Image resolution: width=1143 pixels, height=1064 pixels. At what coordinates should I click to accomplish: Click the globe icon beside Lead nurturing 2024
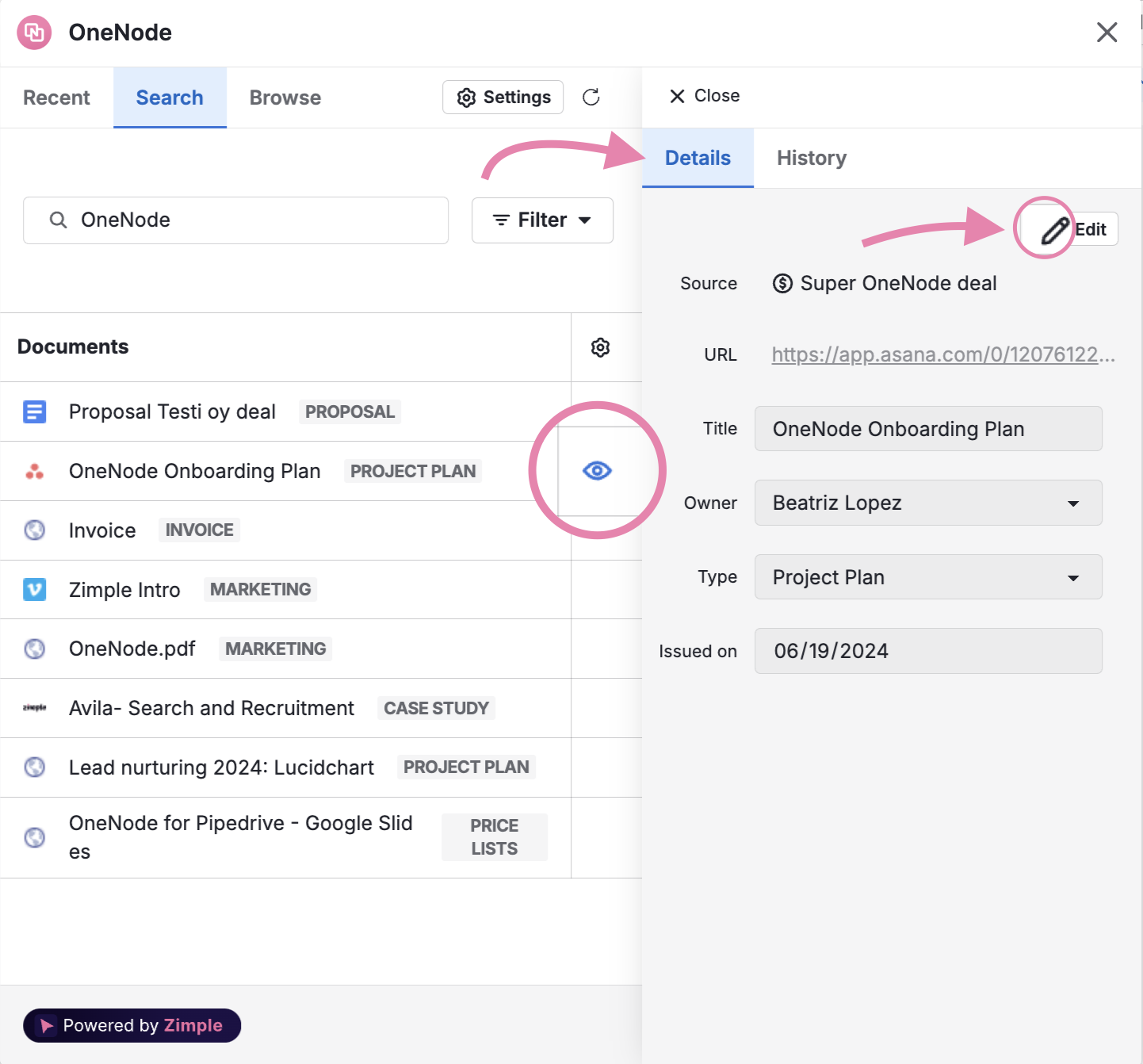point(35,767)
